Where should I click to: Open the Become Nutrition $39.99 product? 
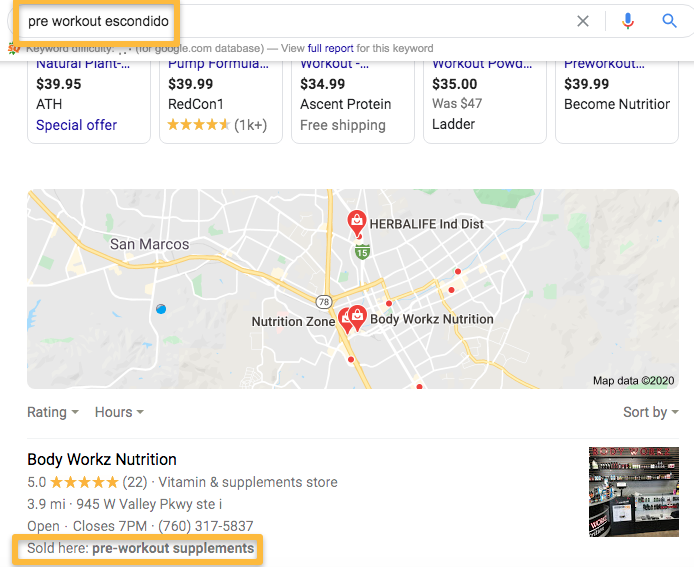pos(617,102)
